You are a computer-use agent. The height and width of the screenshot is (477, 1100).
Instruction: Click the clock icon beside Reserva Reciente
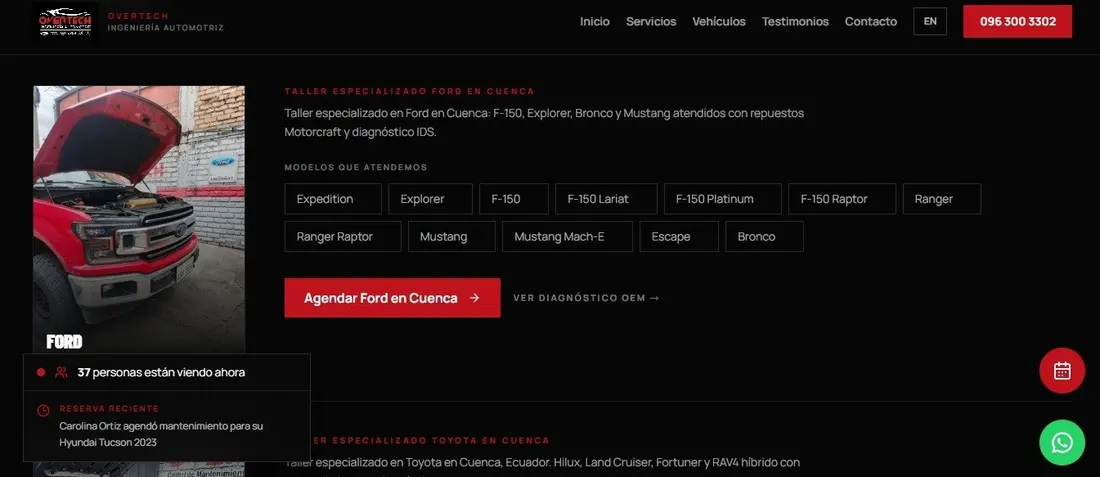click(x=43, y=410)
